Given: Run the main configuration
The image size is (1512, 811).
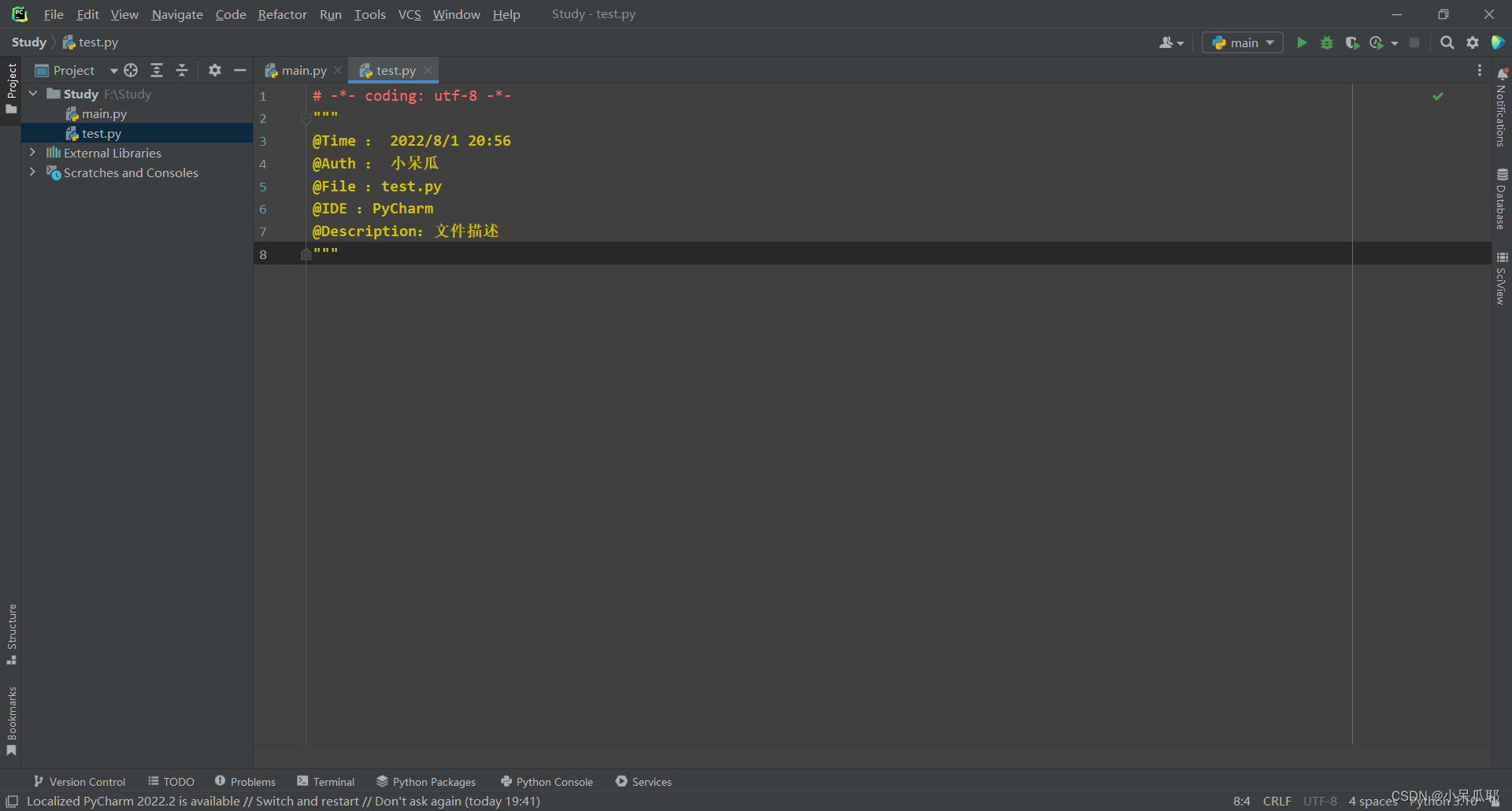Looking at the screenshot, I should (x=1302, y=43).
